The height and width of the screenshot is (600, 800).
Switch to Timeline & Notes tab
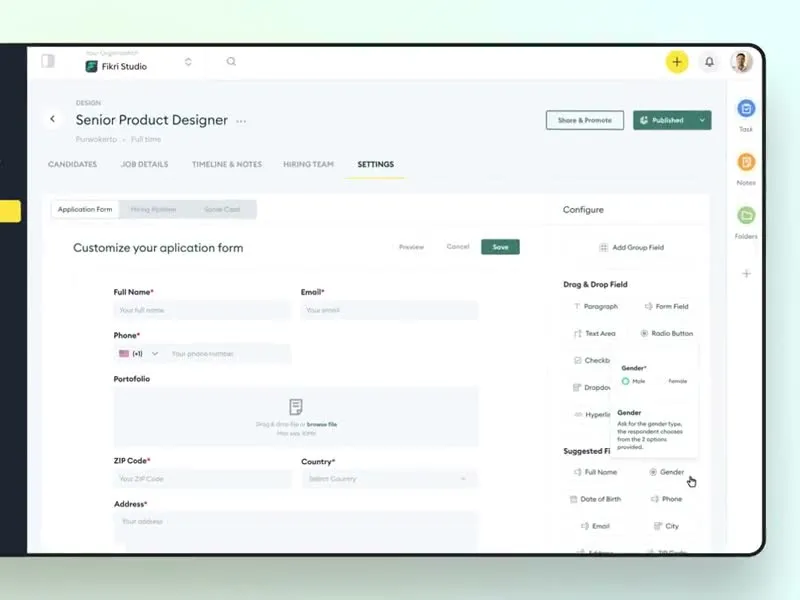(227, 164)
